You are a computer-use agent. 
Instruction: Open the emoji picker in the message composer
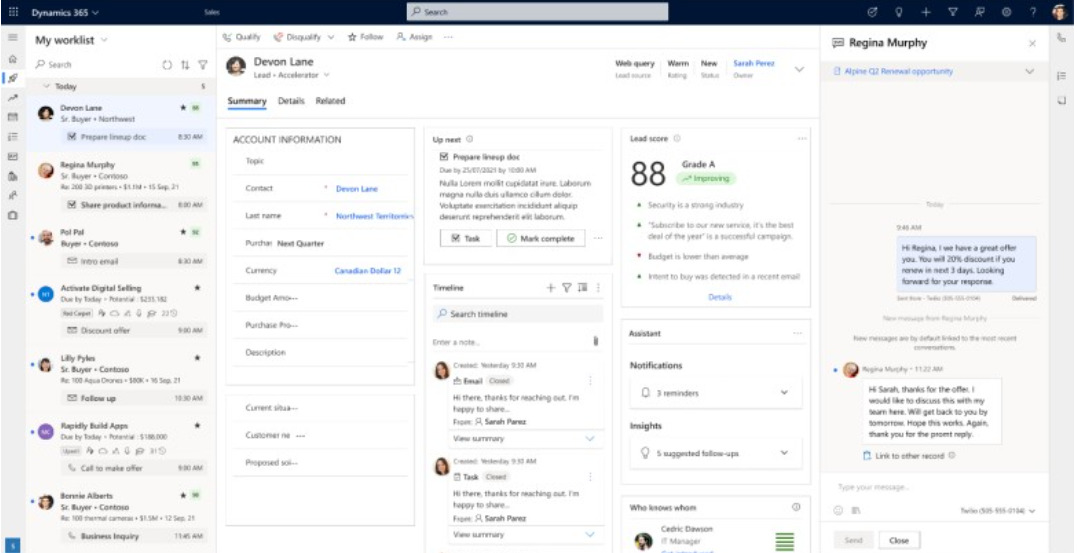point(838,510)
